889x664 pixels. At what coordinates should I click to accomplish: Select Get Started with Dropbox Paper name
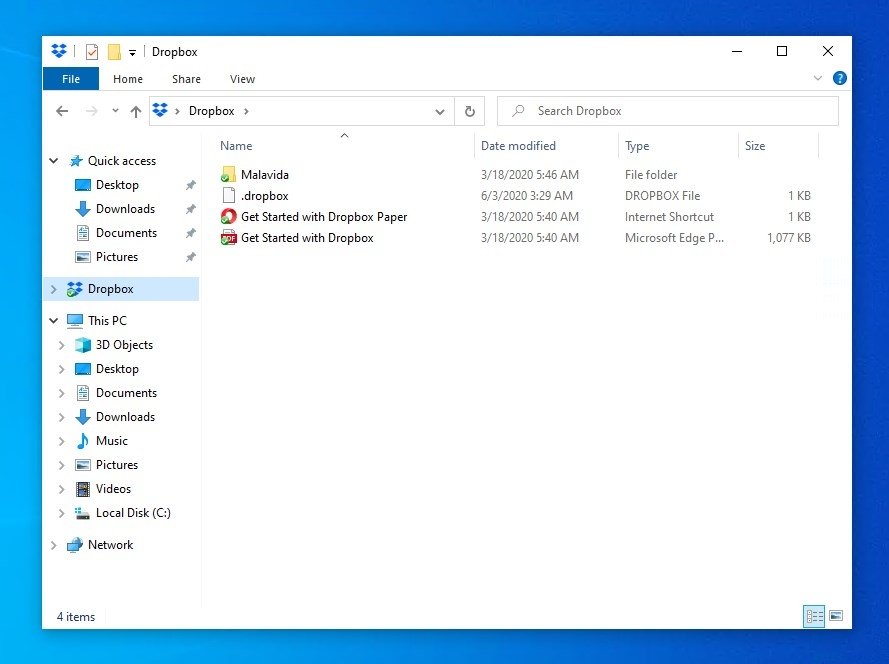[x=324, y=217]
